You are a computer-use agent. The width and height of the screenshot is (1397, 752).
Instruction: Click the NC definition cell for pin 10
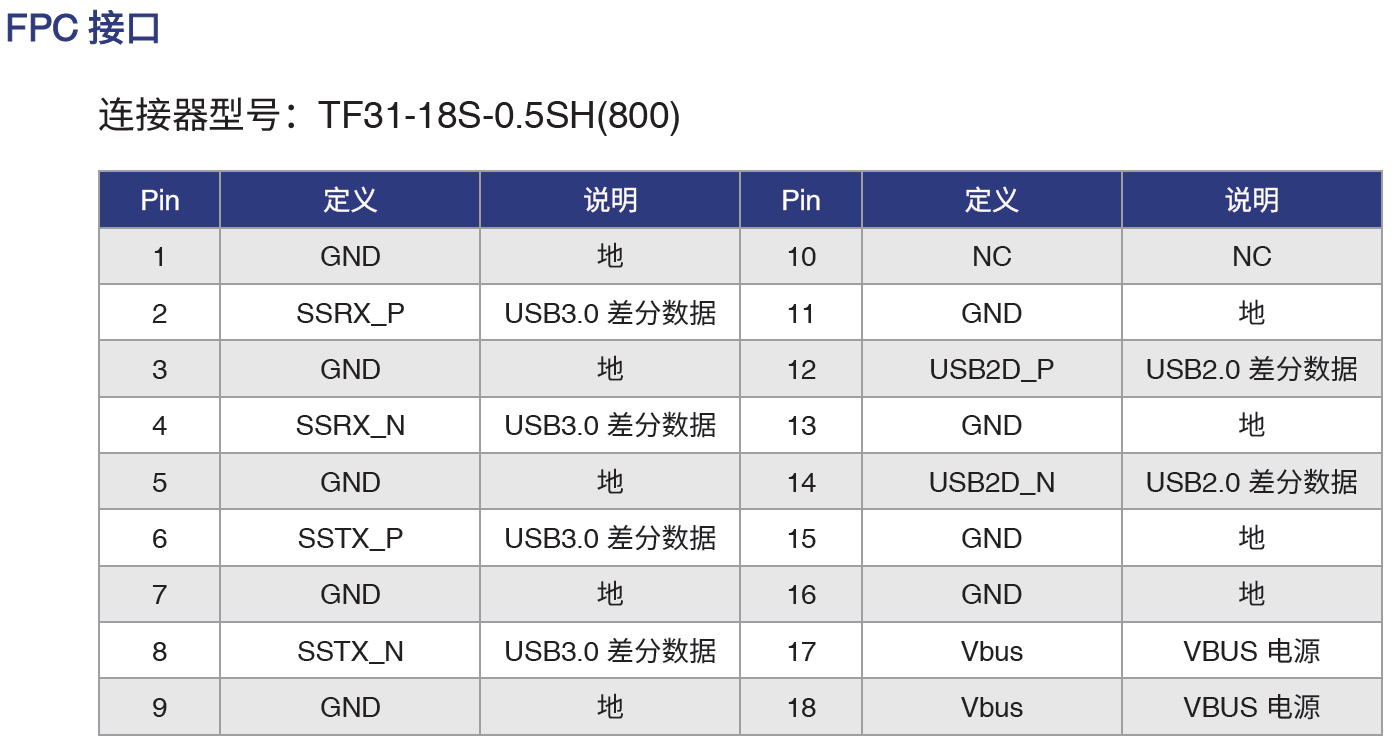pyautogui.click(x=992, y=257)
